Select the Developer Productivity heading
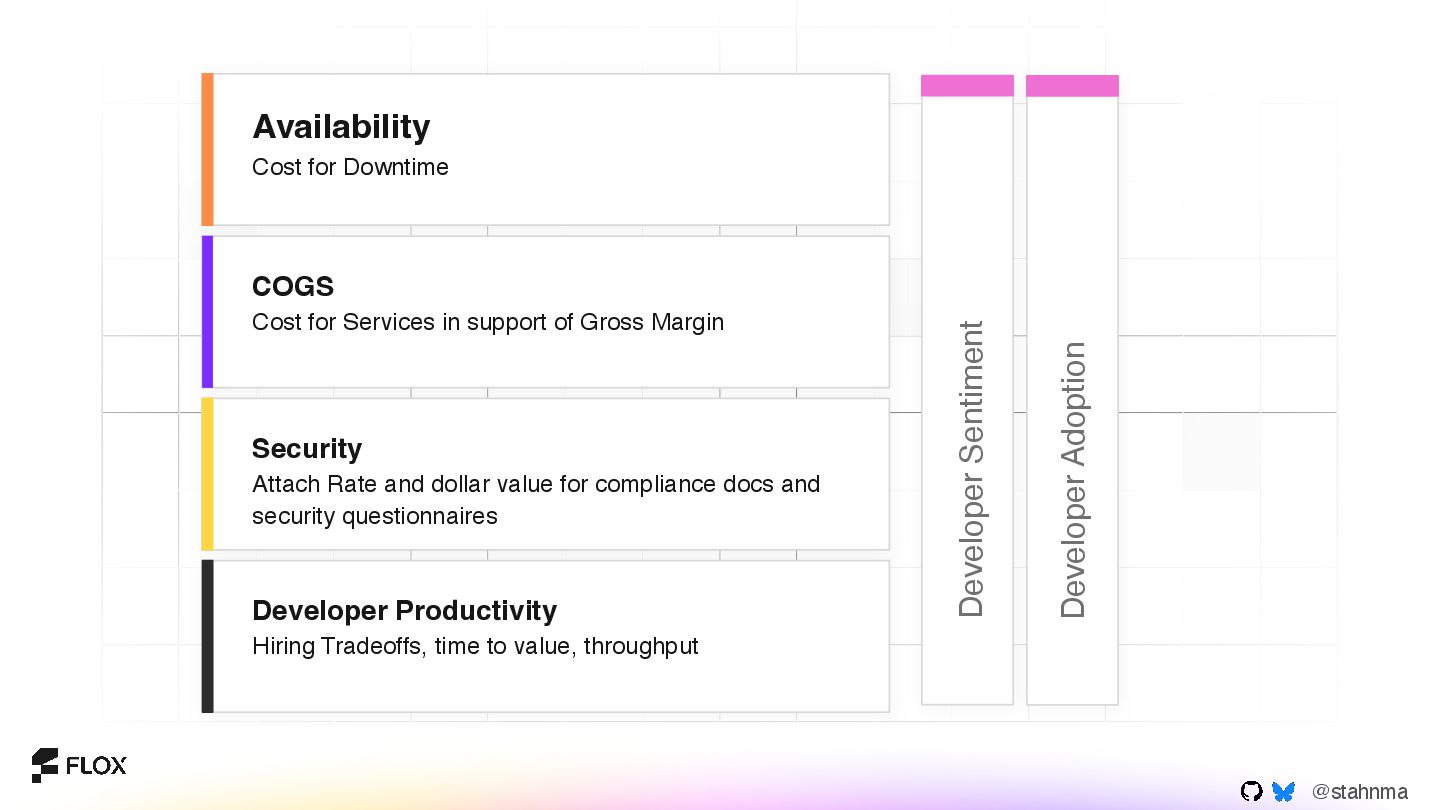Screen dimensions: 1440x810 point(404,610)
